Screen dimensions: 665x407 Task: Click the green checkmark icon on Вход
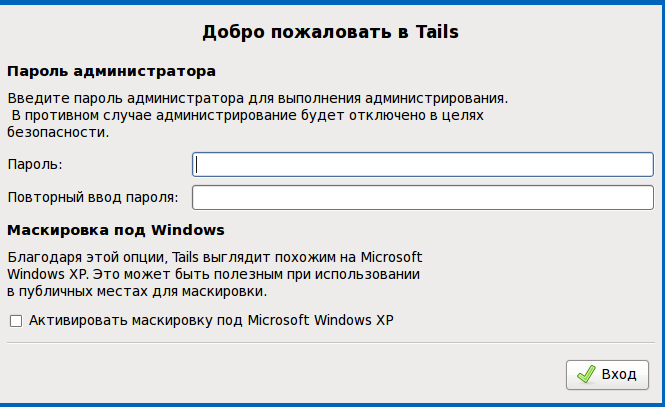coord(586,374)
